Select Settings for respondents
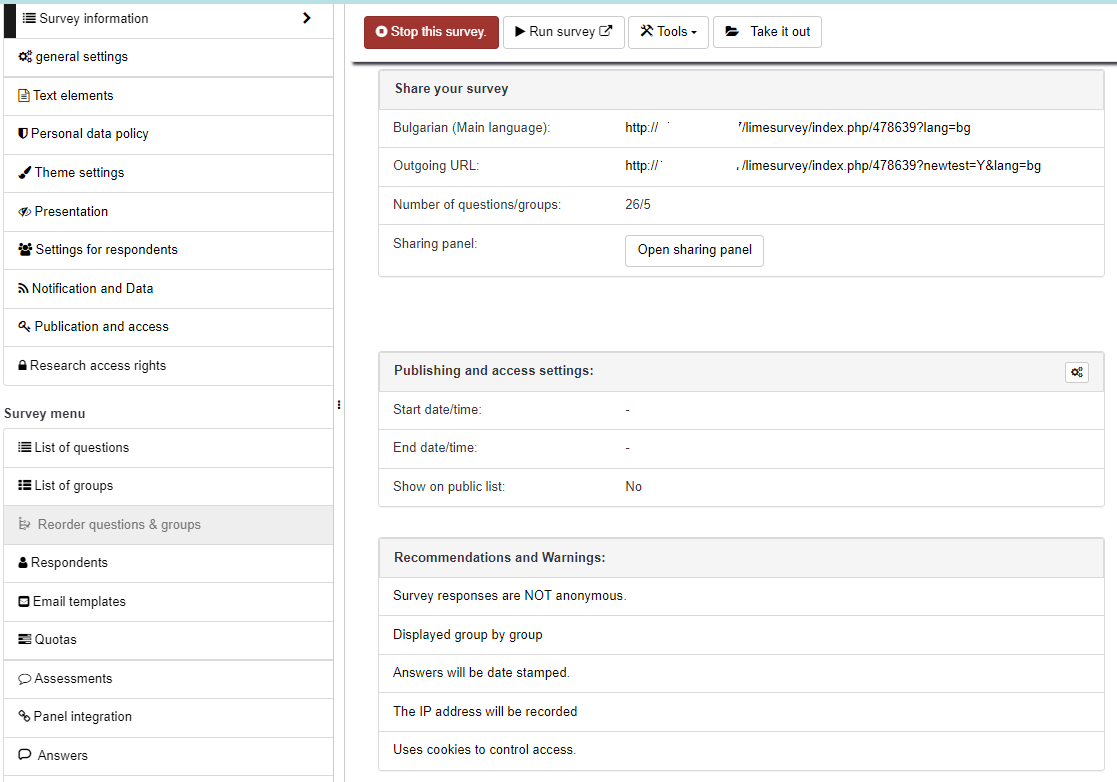1117x782 pixels. point(168,250)
